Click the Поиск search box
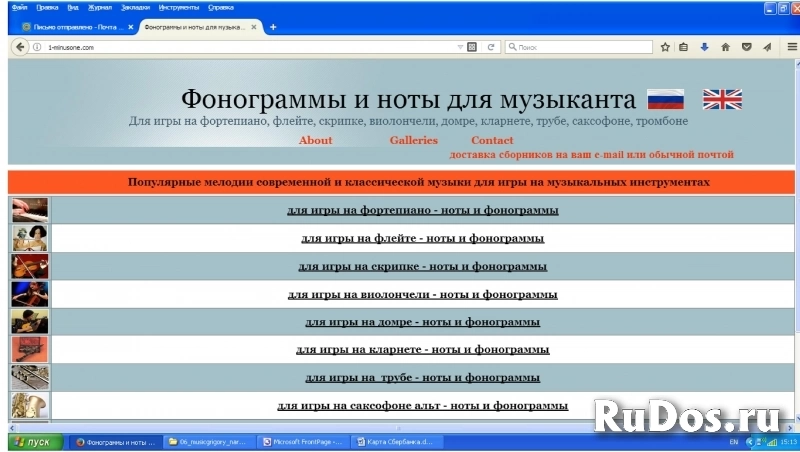Screen dimensions: 800x452 click(579, 47)
